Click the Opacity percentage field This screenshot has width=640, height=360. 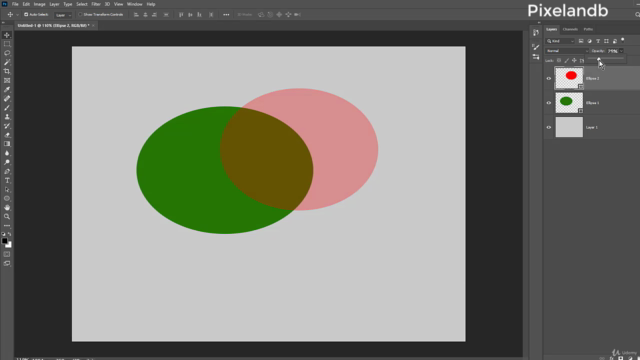click(612, 51)
